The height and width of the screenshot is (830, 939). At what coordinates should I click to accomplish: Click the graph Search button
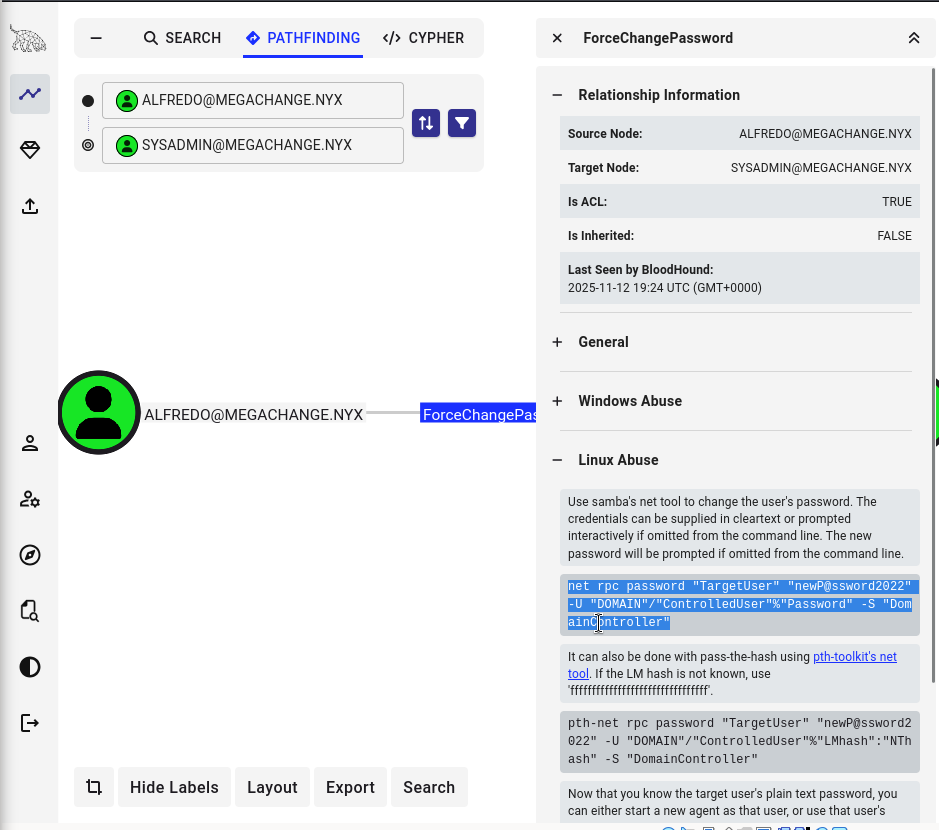pos(429,787)
